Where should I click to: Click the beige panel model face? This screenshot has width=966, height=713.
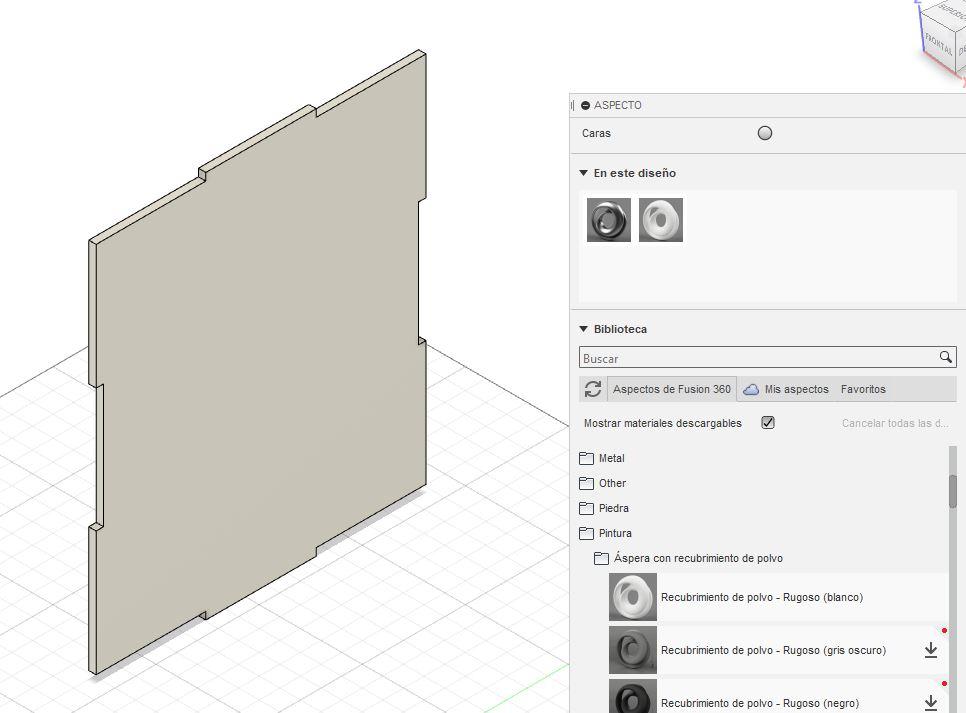coord(259,364)
